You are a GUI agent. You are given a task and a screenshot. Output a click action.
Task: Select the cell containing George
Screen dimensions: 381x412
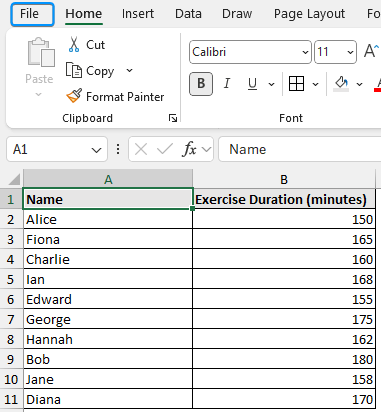108,319
